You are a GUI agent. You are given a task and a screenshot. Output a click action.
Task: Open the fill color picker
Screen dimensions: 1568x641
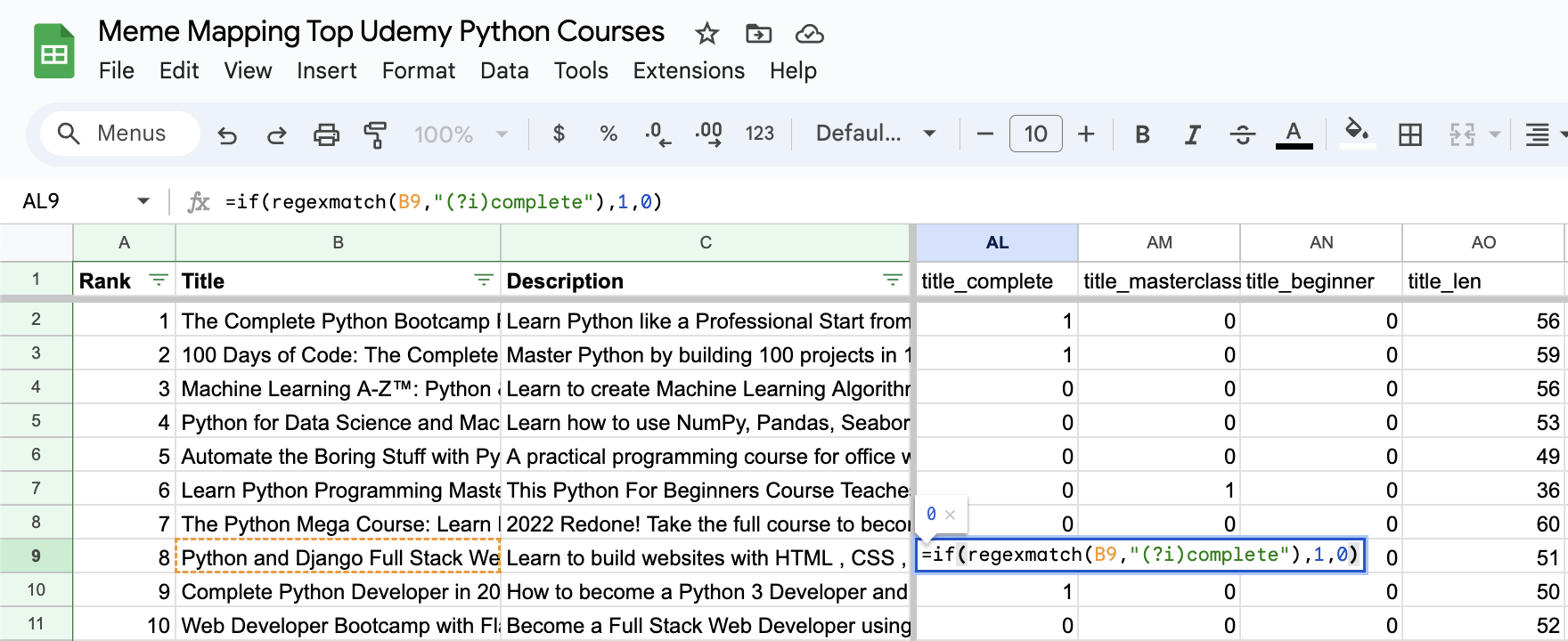coord(1357,134)
